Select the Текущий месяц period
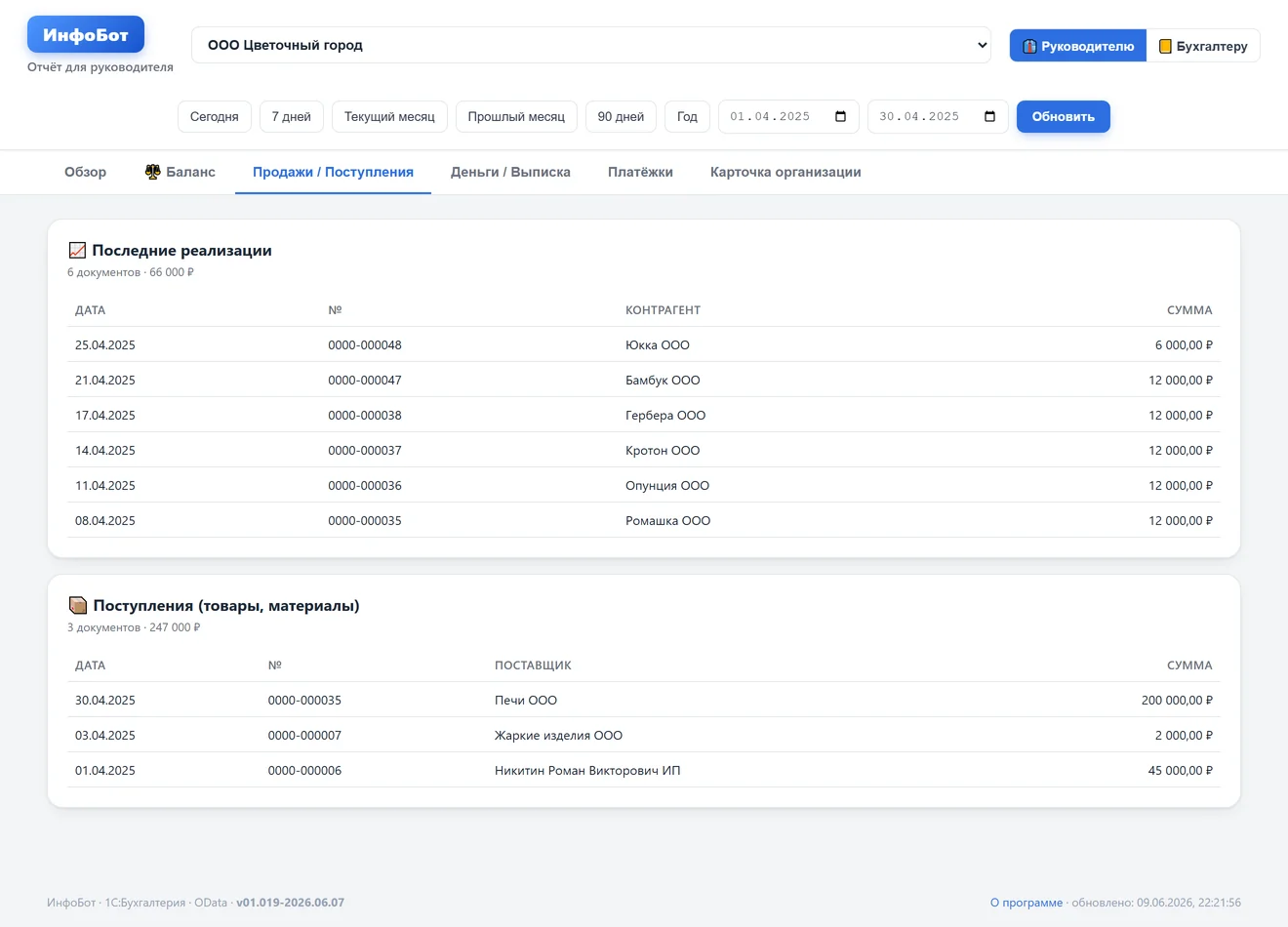The image size is (1288, 927). coord(389,116)
